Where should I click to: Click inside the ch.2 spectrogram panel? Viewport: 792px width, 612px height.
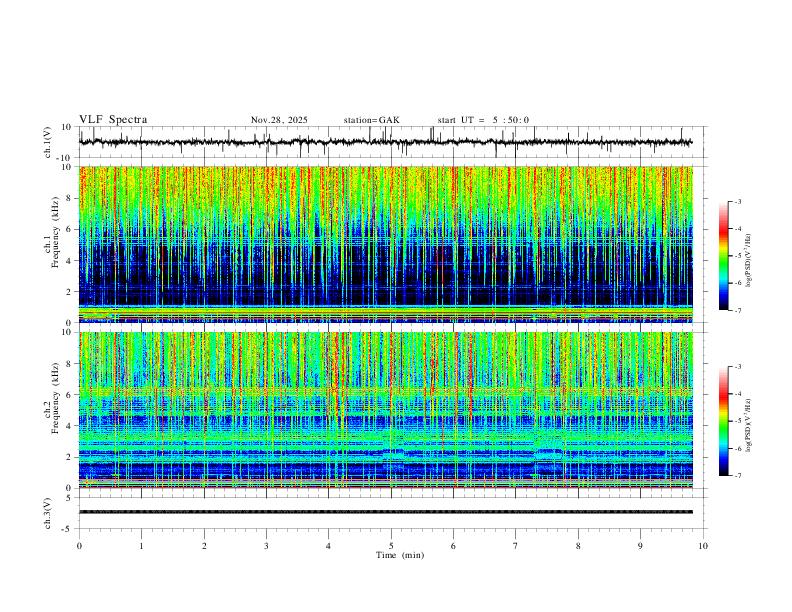pos(385,410)
